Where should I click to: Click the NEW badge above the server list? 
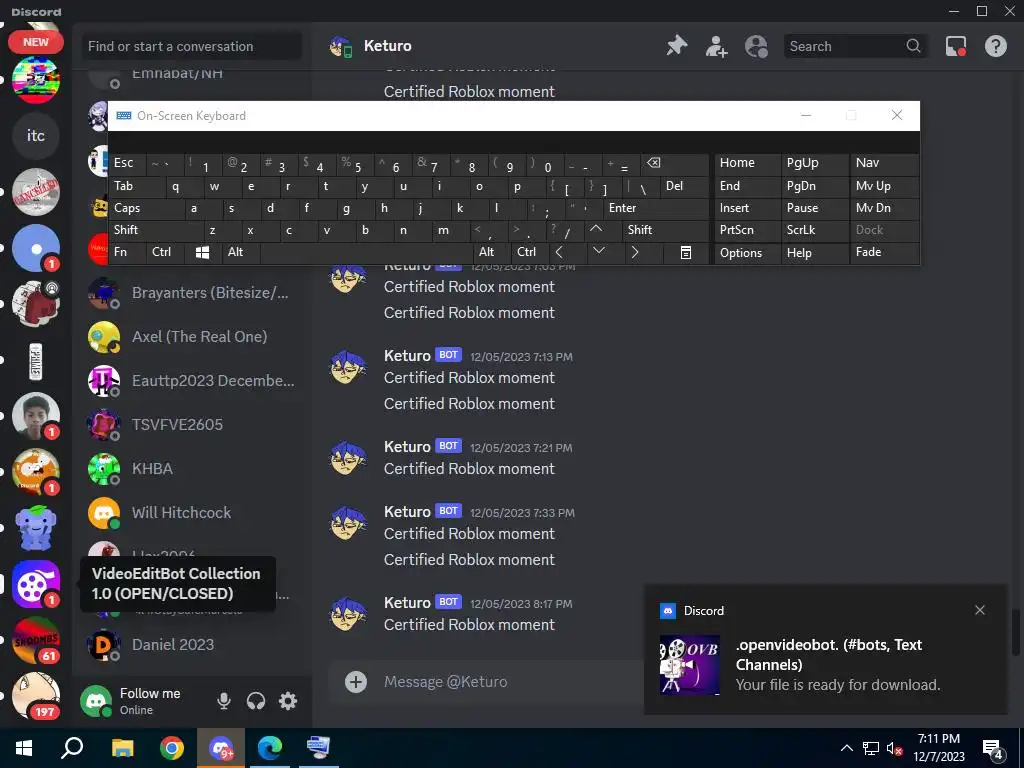pyautogui.click(x=36, y=42)
